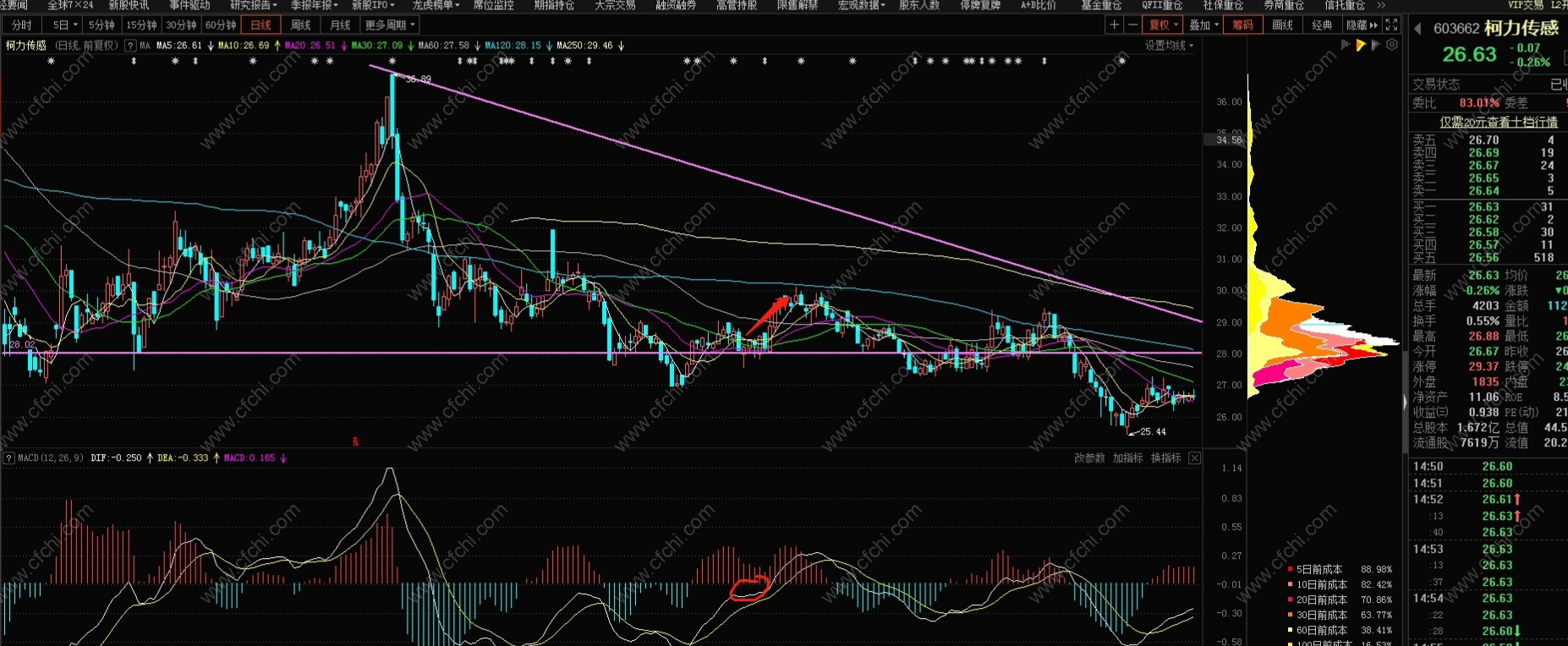The image size is (1568, 646).
Task: Click 加指标 to add indicator
Action: click(1127, 458)
